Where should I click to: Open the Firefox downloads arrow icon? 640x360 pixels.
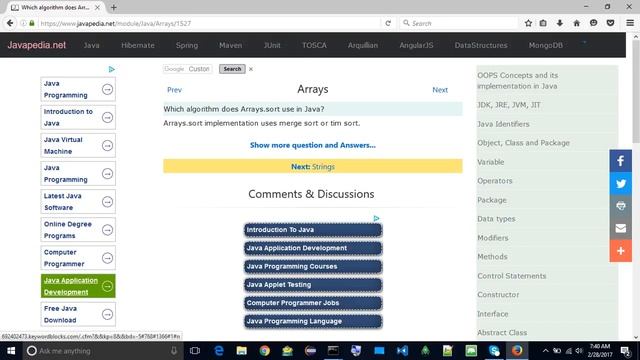[x=560, y=23]
